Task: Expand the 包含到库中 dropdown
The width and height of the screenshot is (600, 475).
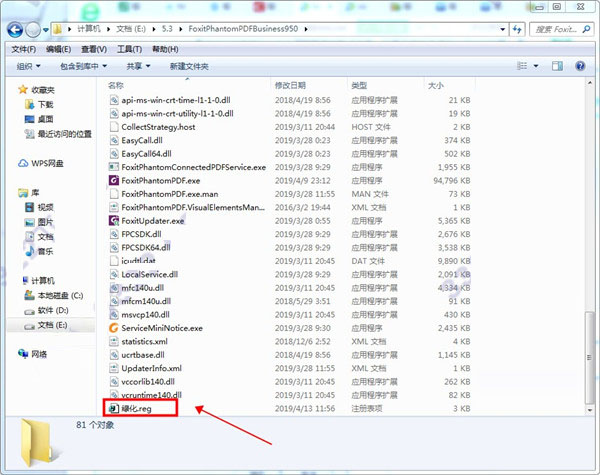Action: tap(83, 66)
